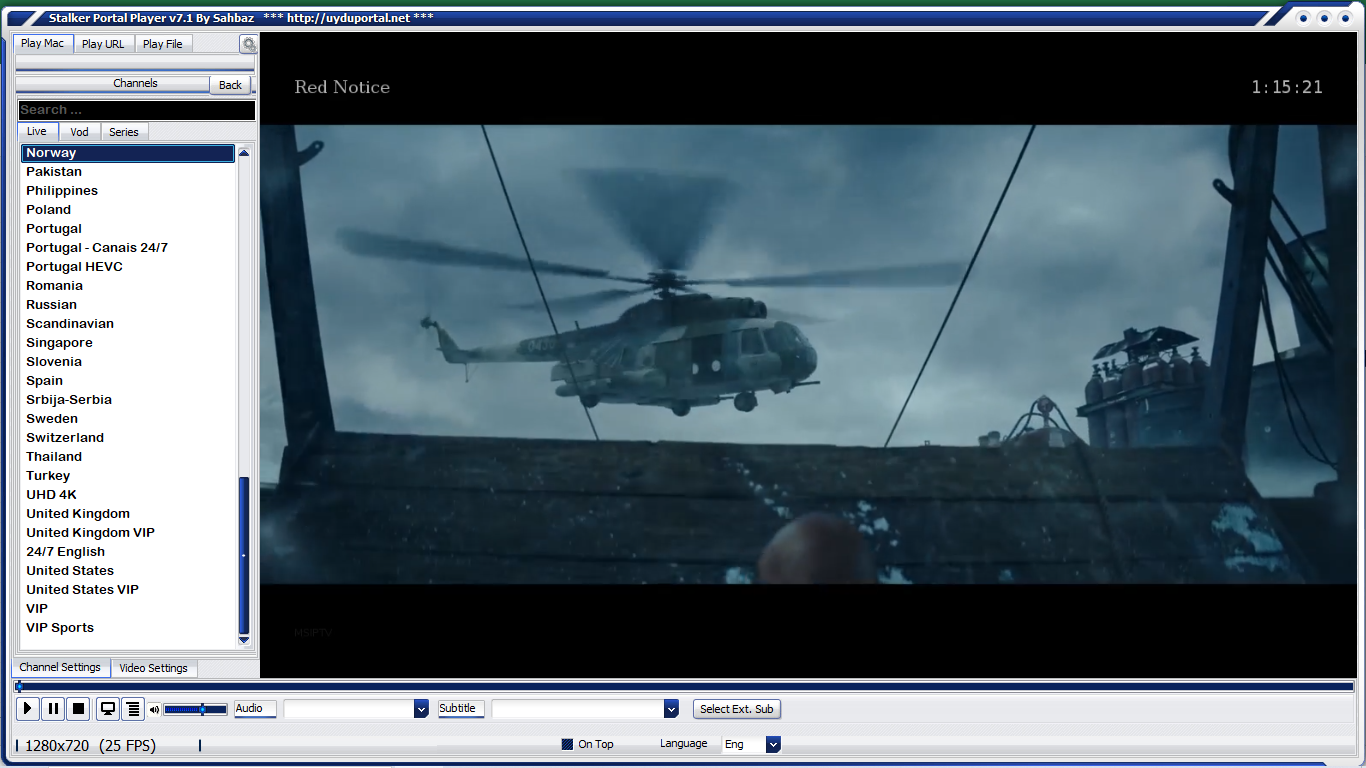
Task: Select United Kingdom VIP category
Action: (128, 533)
